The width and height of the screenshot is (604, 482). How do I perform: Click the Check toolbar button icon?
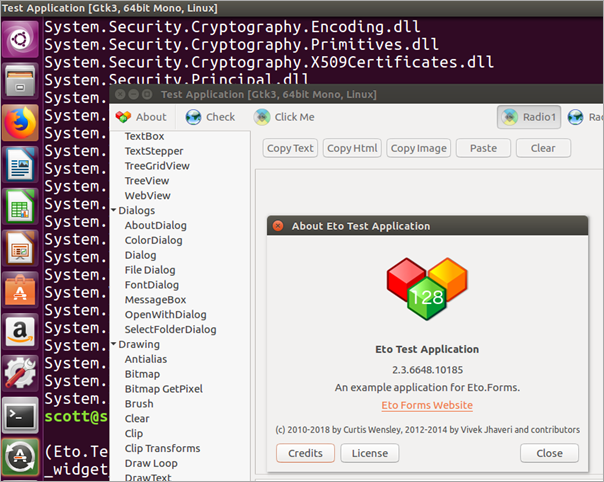(194, 117)
